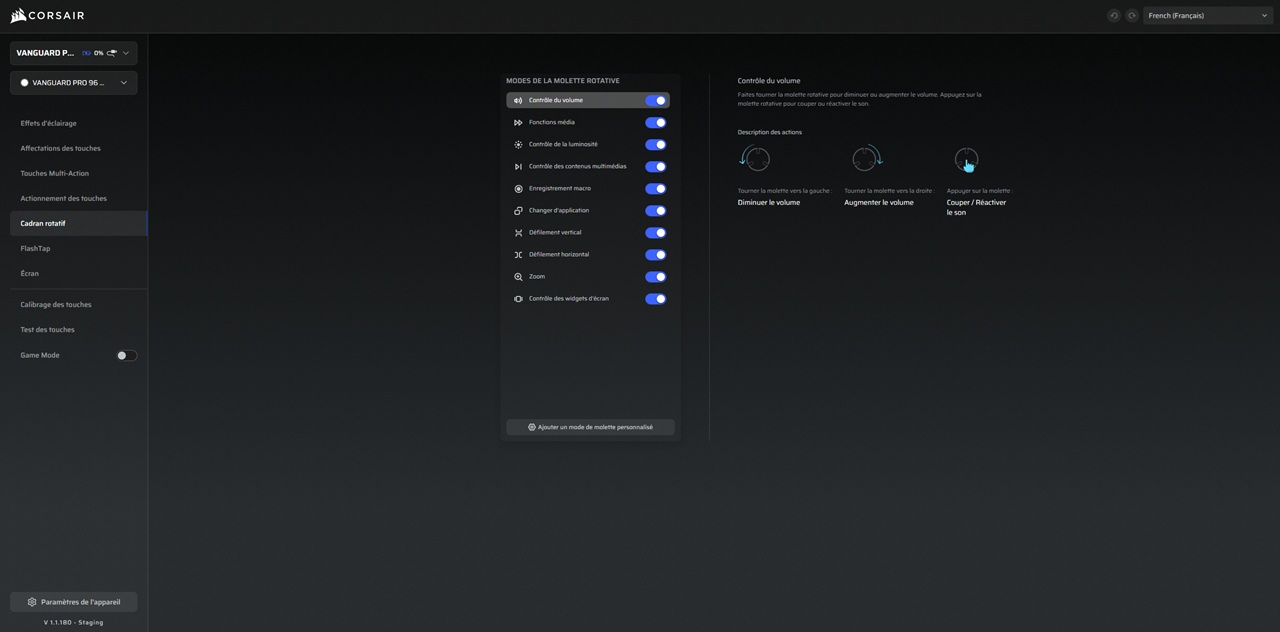The width and height of the screenshot is (1280, 632).
Task: Click the rotate-left dial illustration
Action: click(755, 159)
